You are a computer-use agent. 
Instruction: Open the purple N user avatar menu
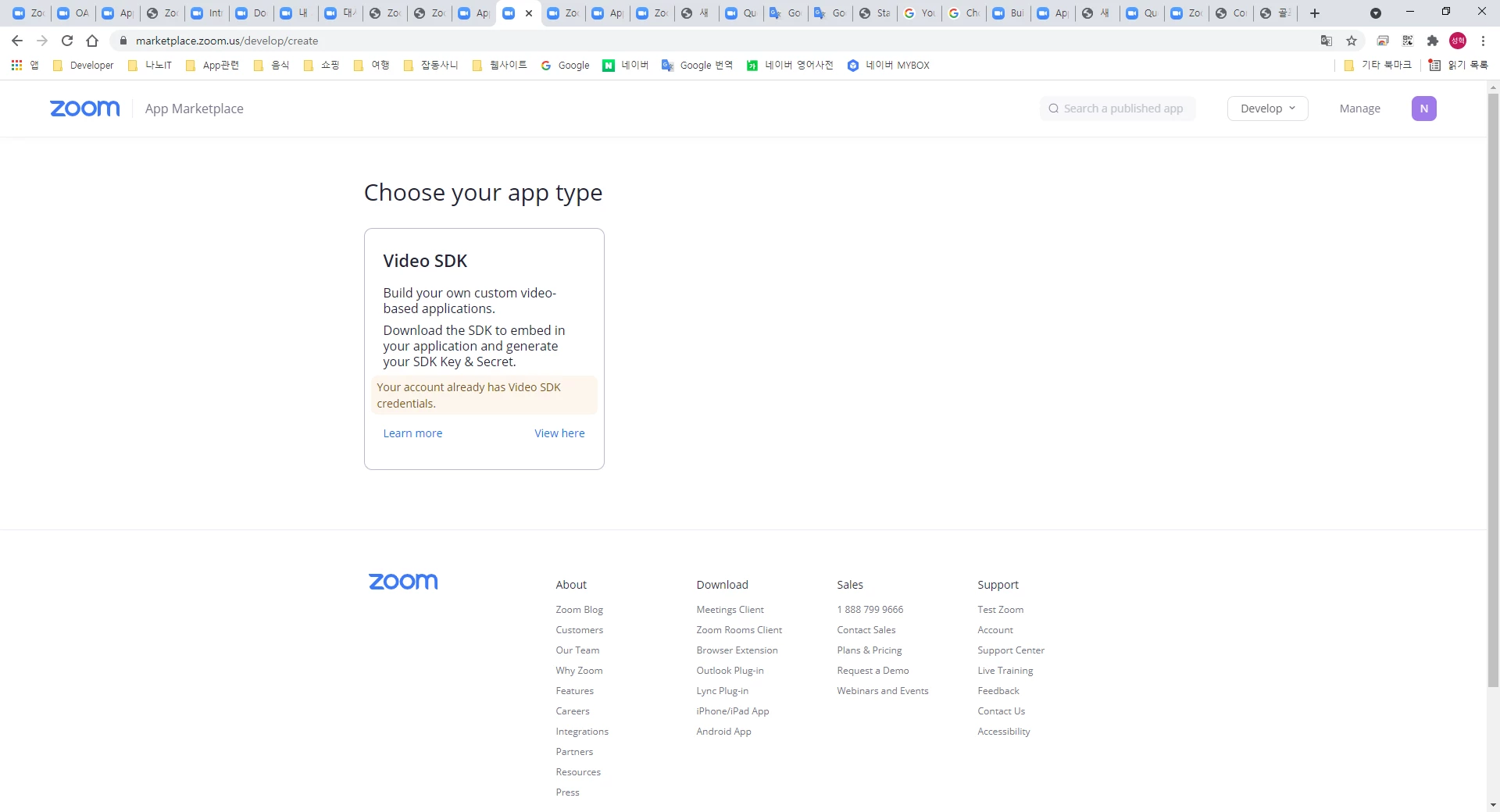(x=1423, y=109)
